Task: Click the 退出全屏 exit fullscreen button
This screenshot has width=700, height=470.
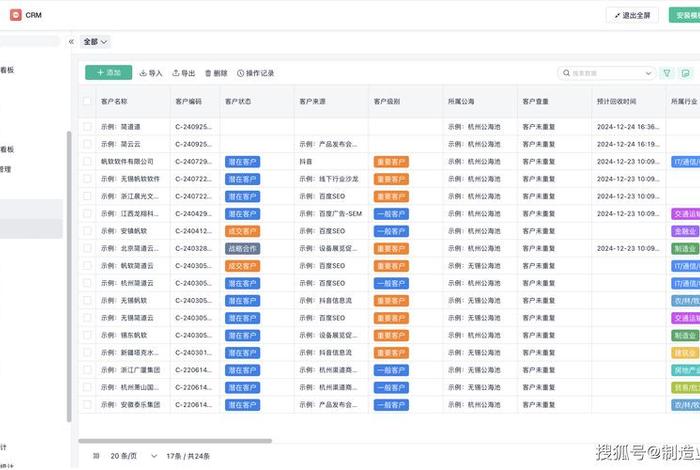Action: click(x=632, y=15)
